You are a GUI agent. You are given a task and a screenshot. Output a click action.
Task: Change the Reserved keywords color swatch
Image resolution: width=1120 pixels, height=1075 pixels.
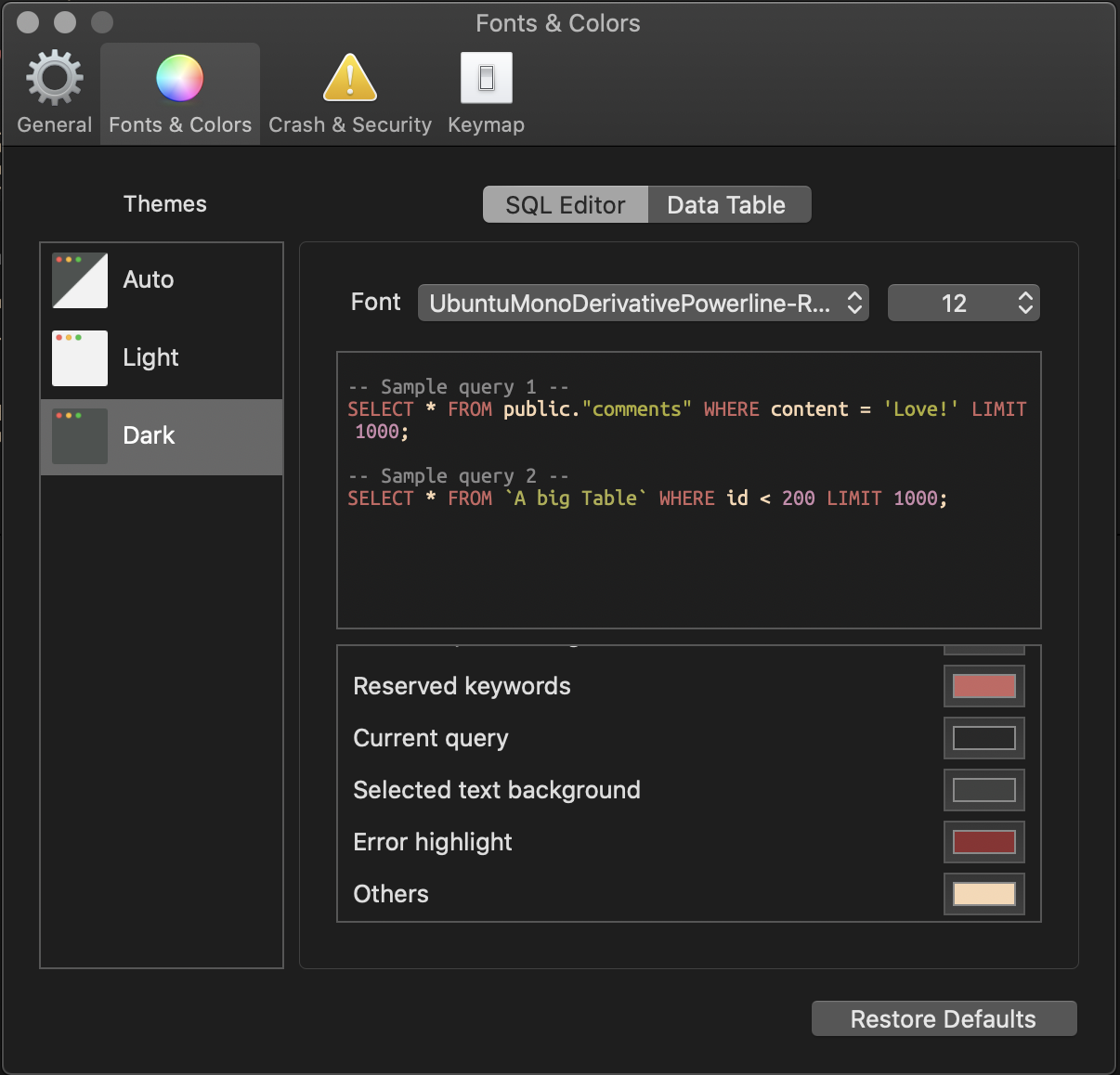983,686
